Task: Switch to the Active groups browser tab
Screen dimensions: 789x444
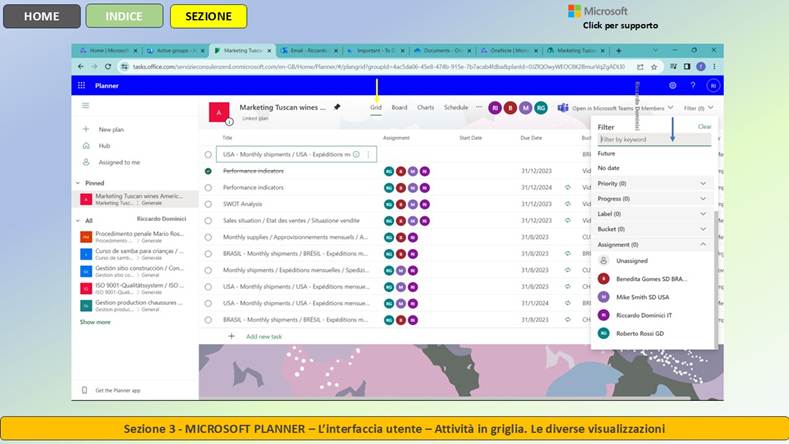Action: (175, 51)
